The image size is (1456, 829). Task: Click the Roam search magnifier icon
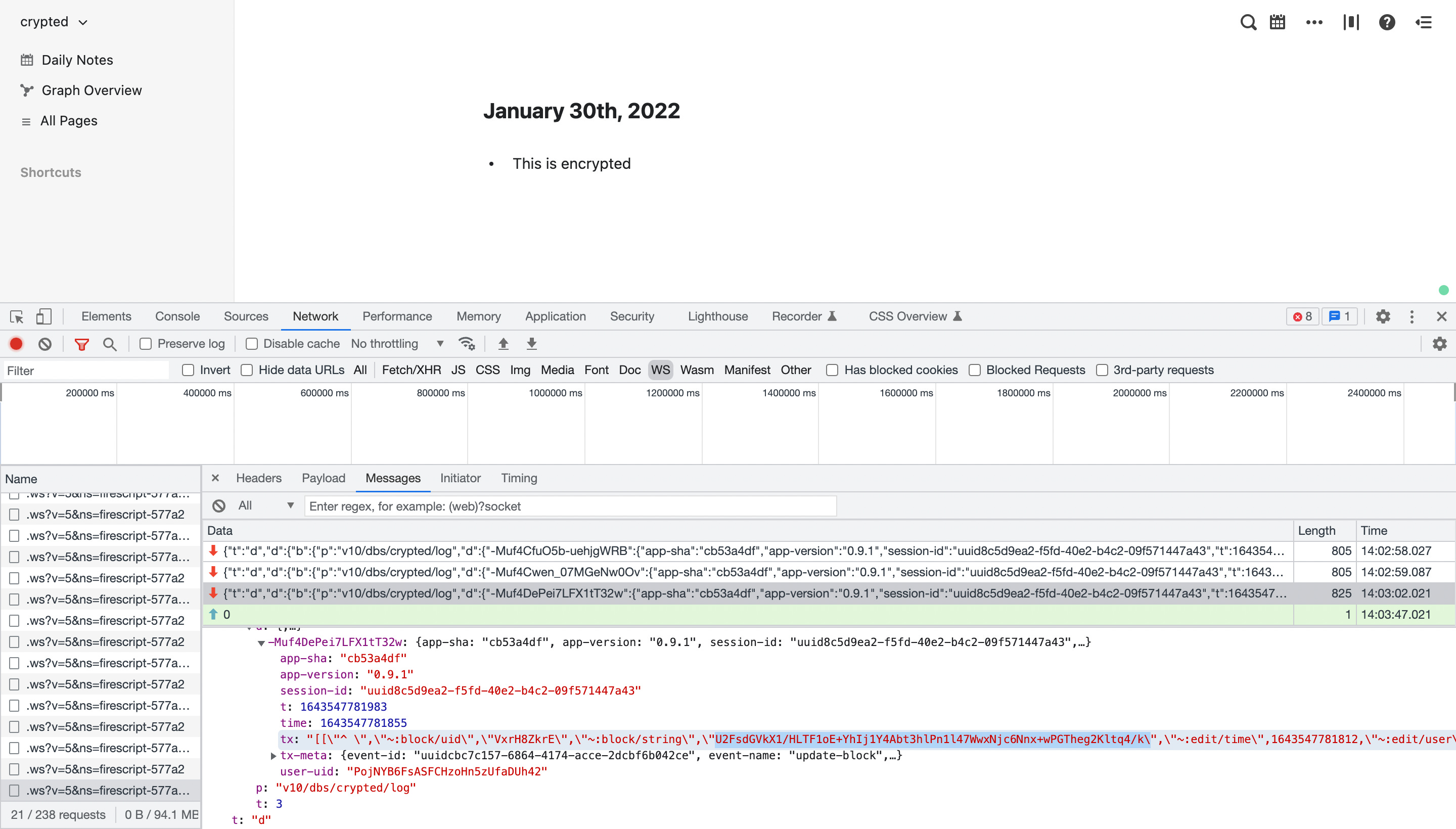[1248, 22]
